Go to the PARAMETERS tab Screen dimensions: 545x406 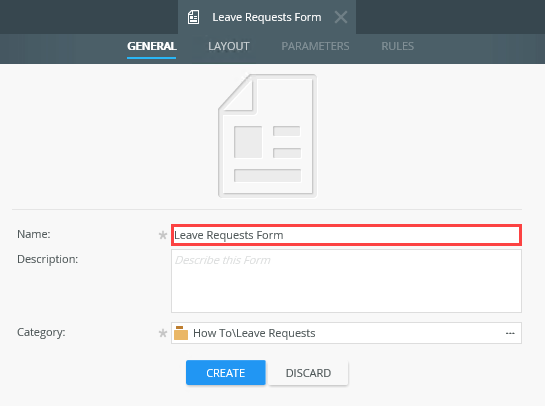pyautogui.click(x=315, y=46)
